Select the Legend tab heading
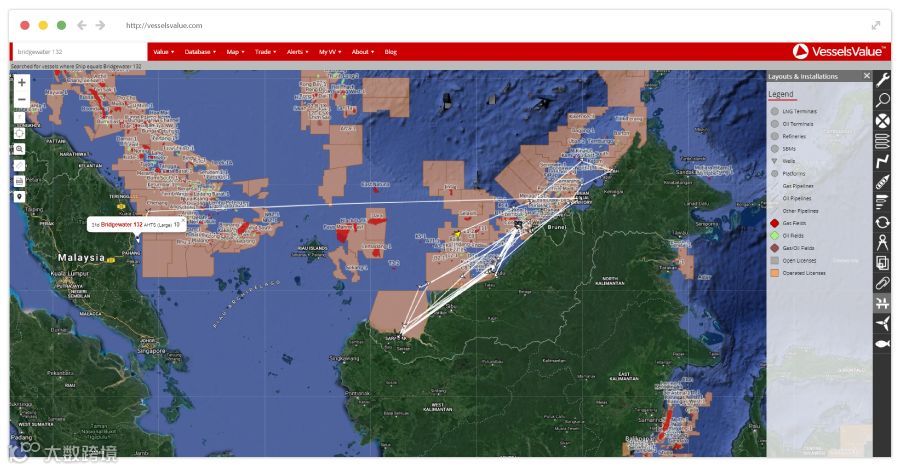This screenshot has width=900, height=470. (781, 94)
